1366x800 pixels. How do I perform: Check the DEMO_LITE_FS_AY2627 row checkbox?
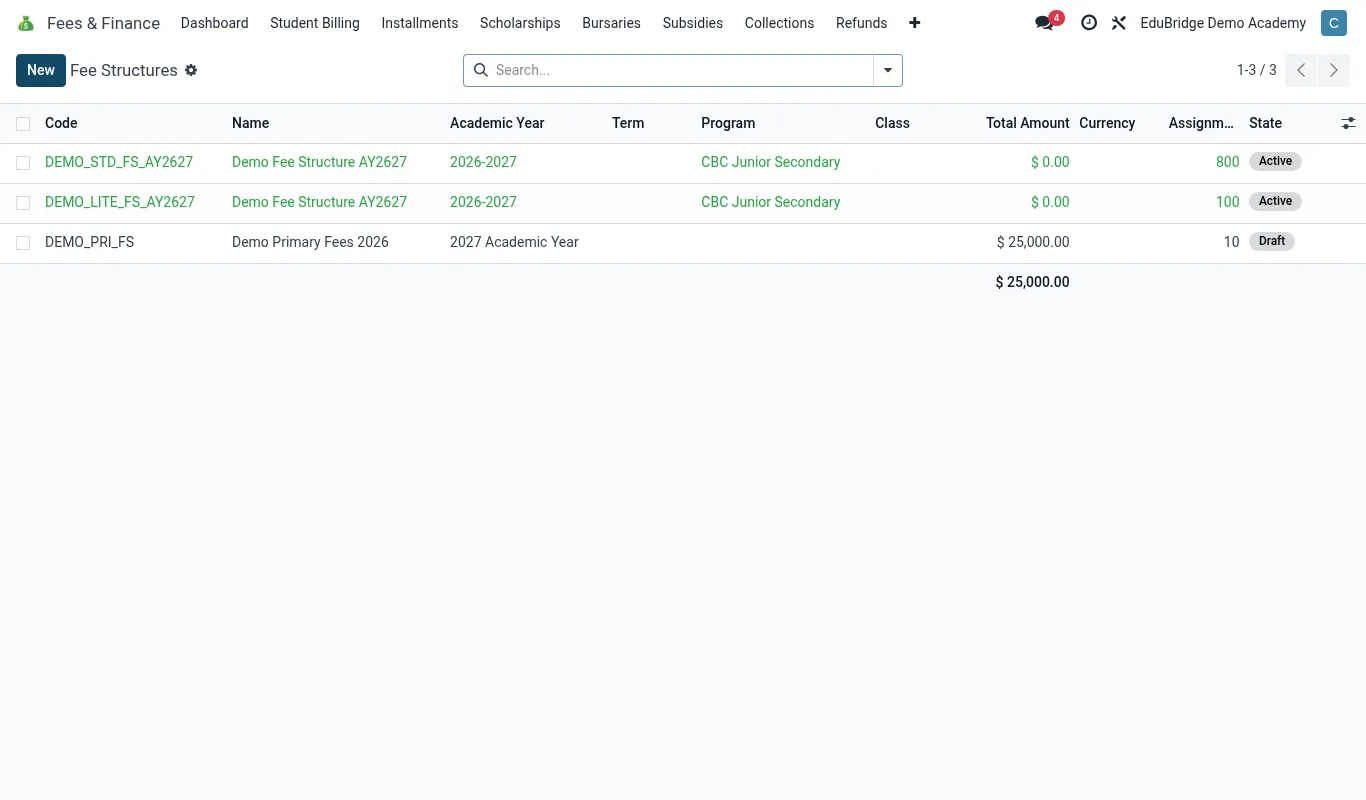(23, 203)
